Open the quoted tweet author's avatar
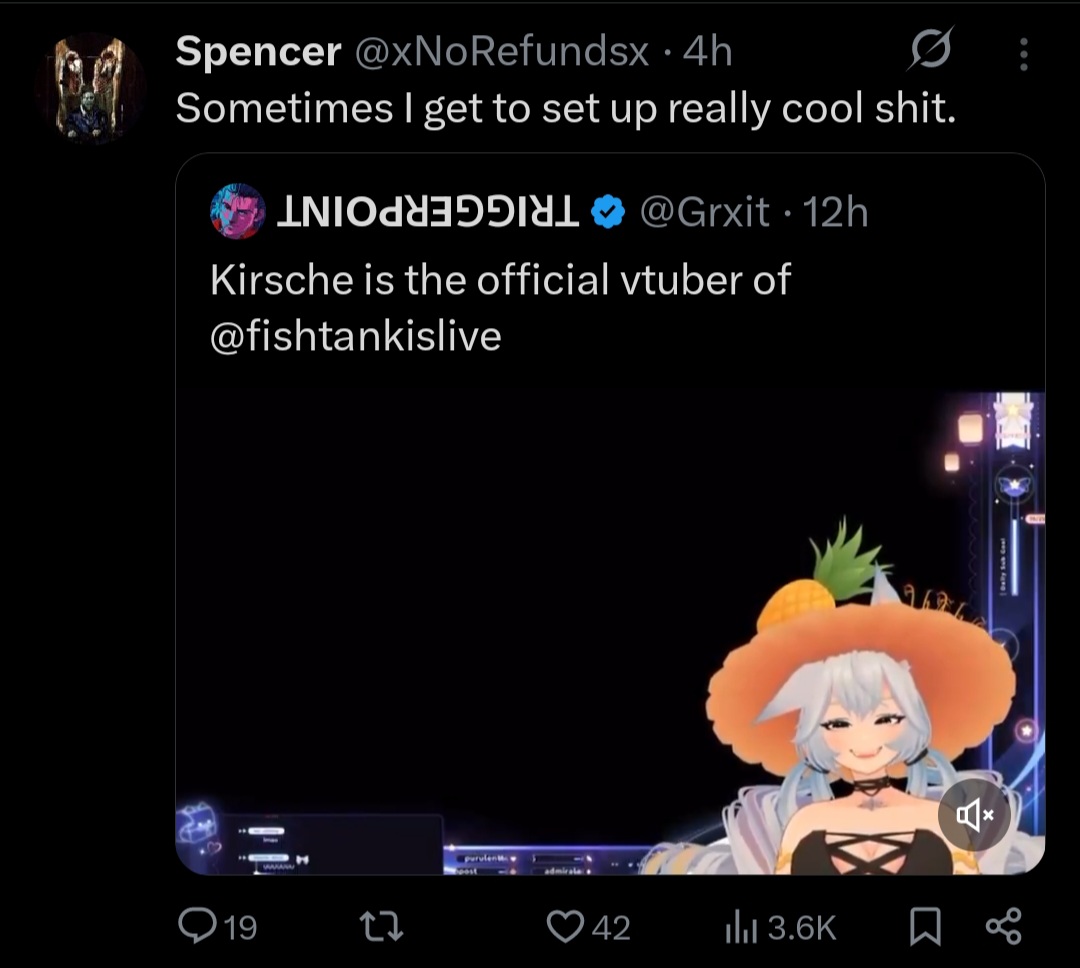This screenshot has height=968, width=1080. [x=238, y=211]
